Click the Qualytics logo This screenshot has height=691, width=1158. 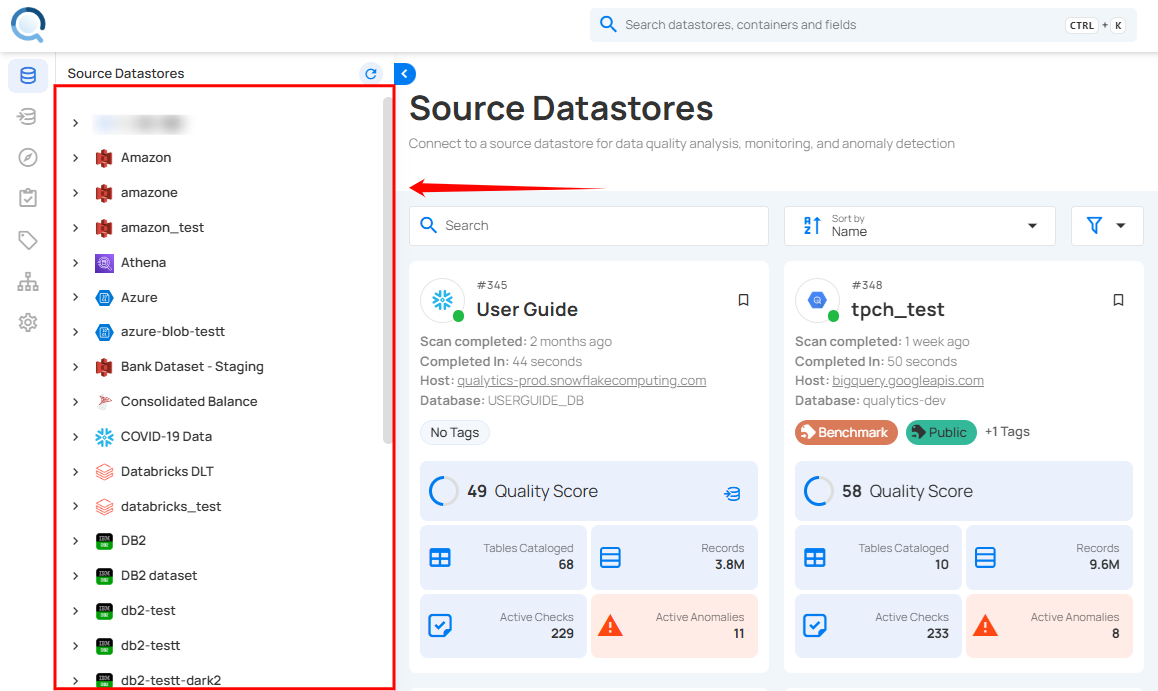click(28, 24)
